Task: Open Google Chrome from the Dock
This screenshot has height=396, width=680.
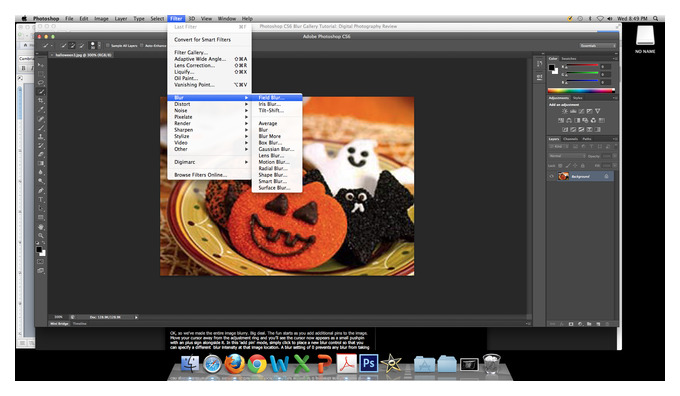Action: click(257, 364)
